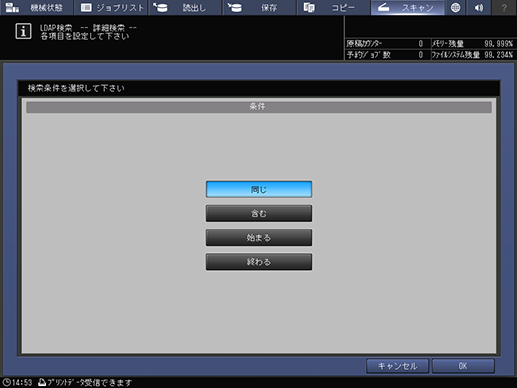Click the プリントデータ受信できます status message
The image size is (517, 388).
(89, 382)
